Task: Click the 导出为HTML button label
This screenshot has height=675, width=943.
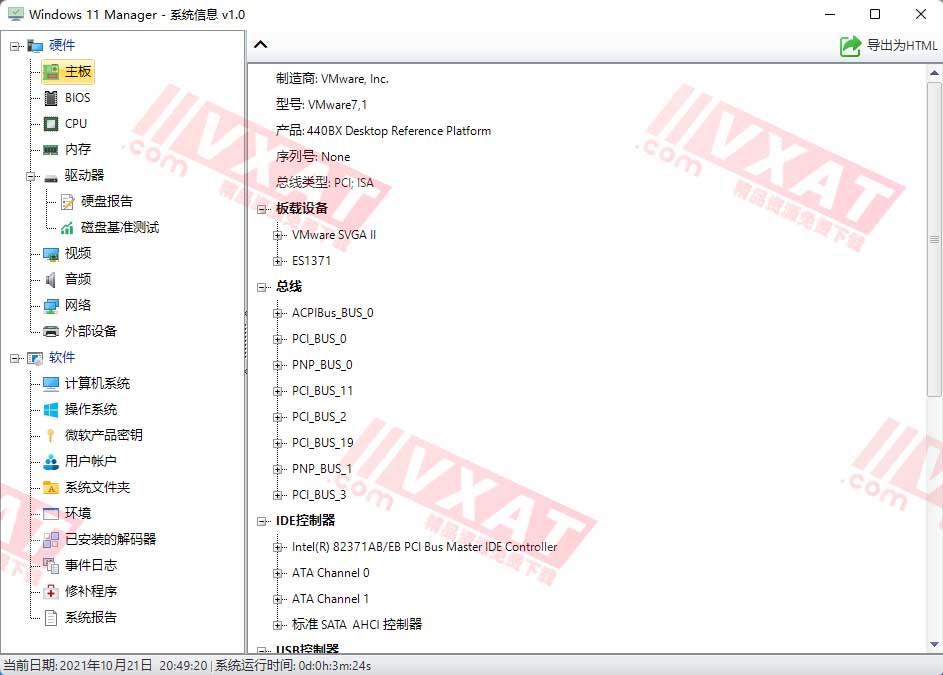Action: (x=902, y=46)
